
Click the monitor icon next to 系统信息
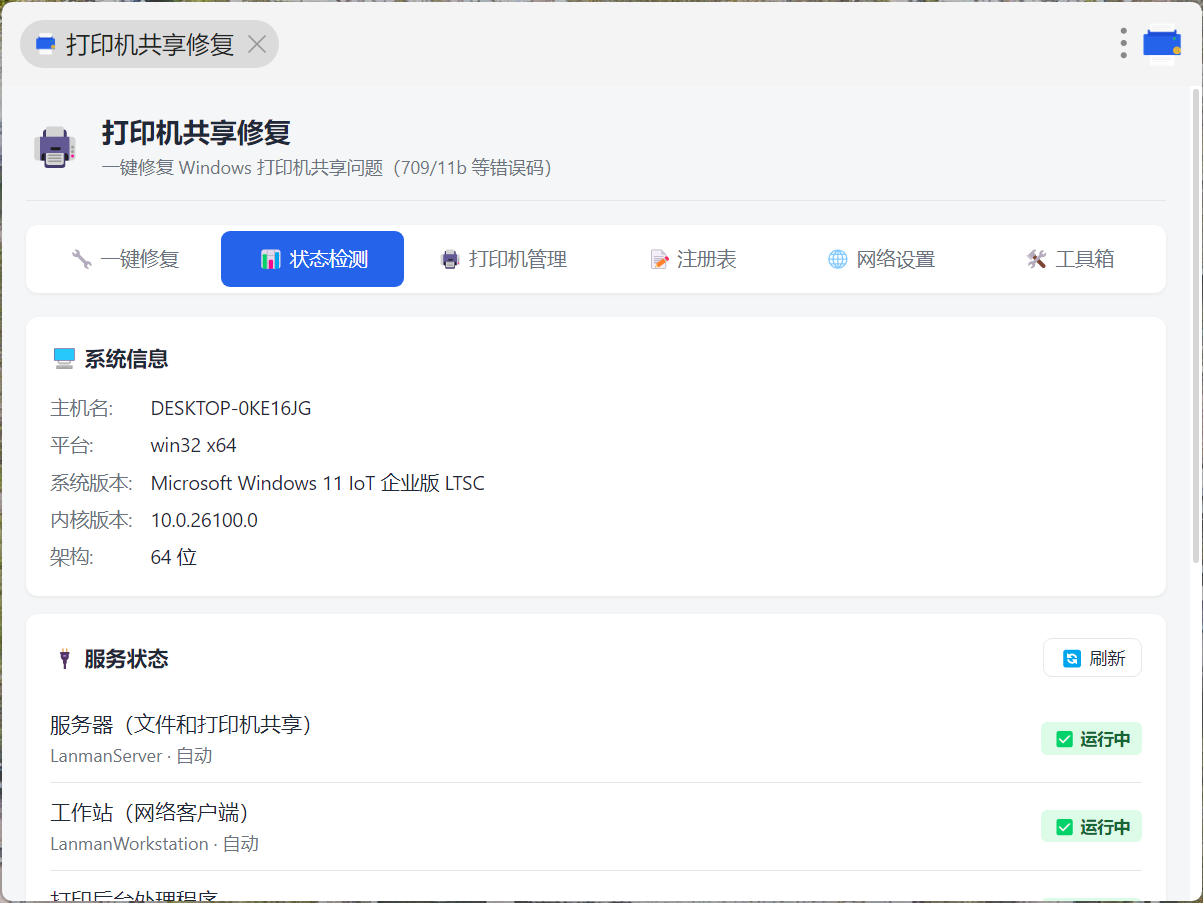coord(64,359)
